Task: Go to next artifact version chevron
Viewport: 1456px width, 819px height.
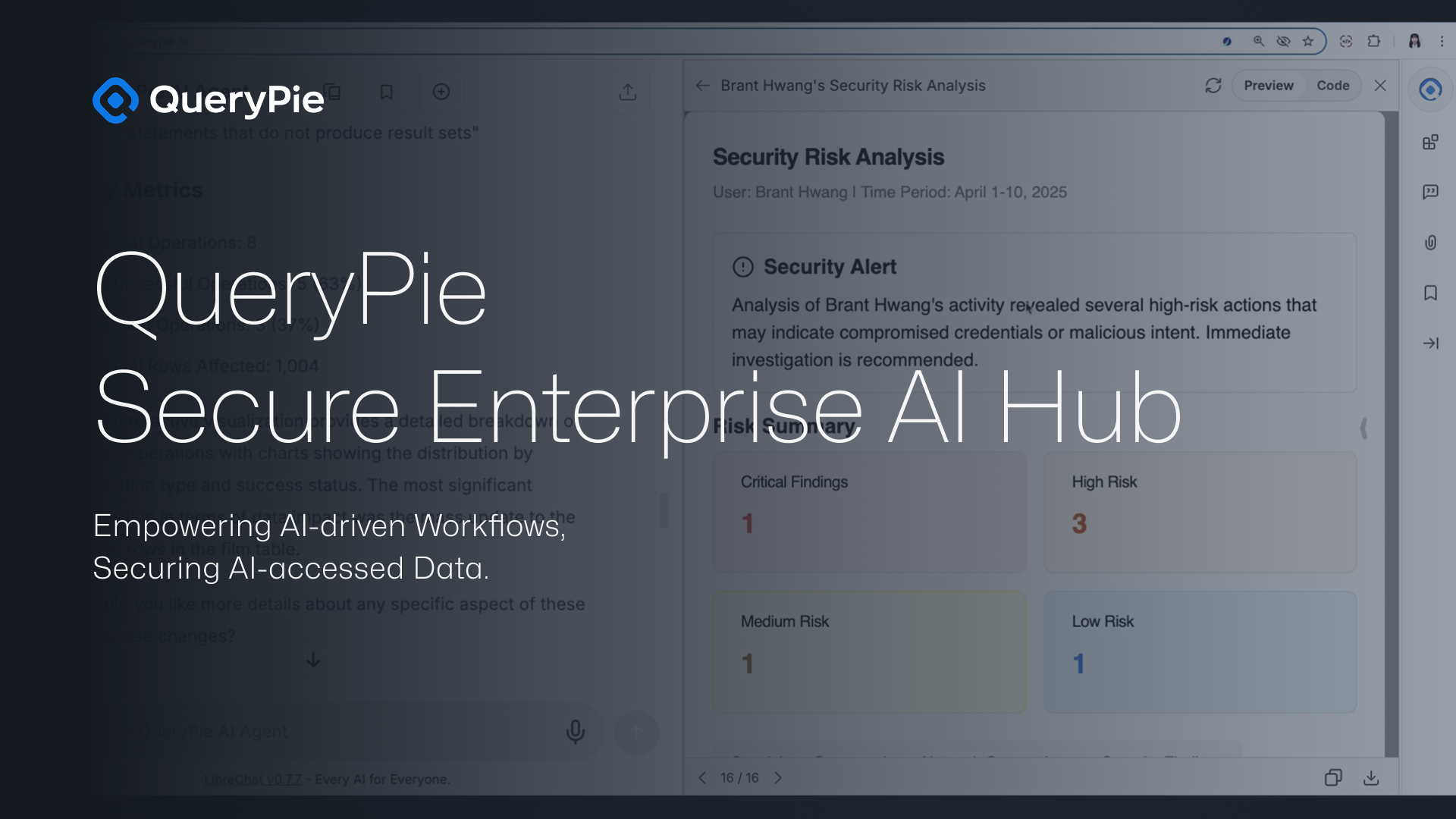Action: pos(778,778)
